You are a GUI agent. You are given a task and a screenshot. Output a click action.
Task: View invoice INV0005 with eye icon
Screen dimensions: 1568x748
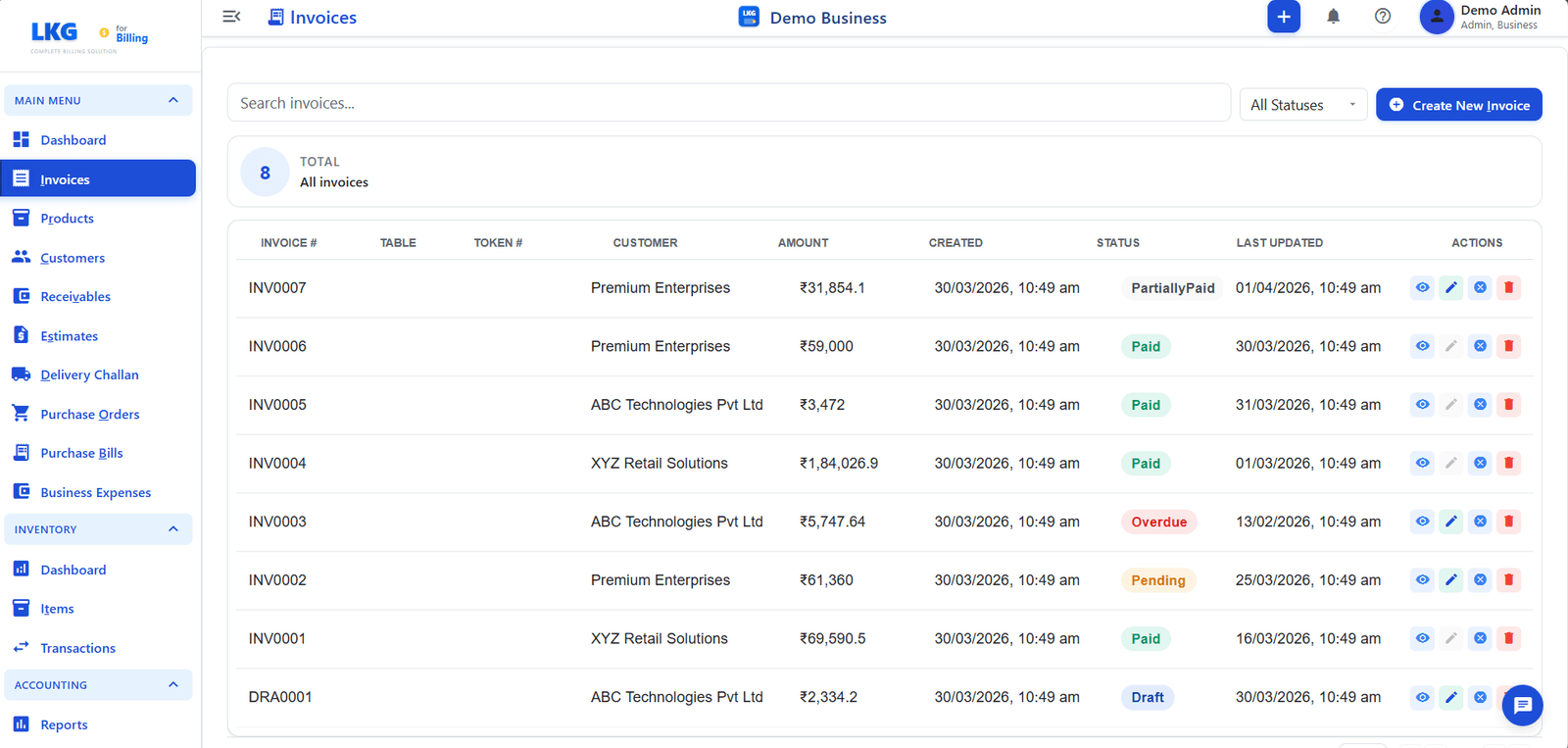(x=1422, y=404)
